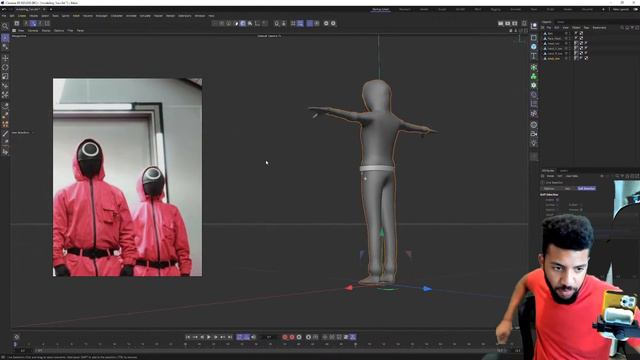Click the red X-axis arrow of the gizmo
Viewport: 640px width, 360px height.
click(x=348, y=288)
